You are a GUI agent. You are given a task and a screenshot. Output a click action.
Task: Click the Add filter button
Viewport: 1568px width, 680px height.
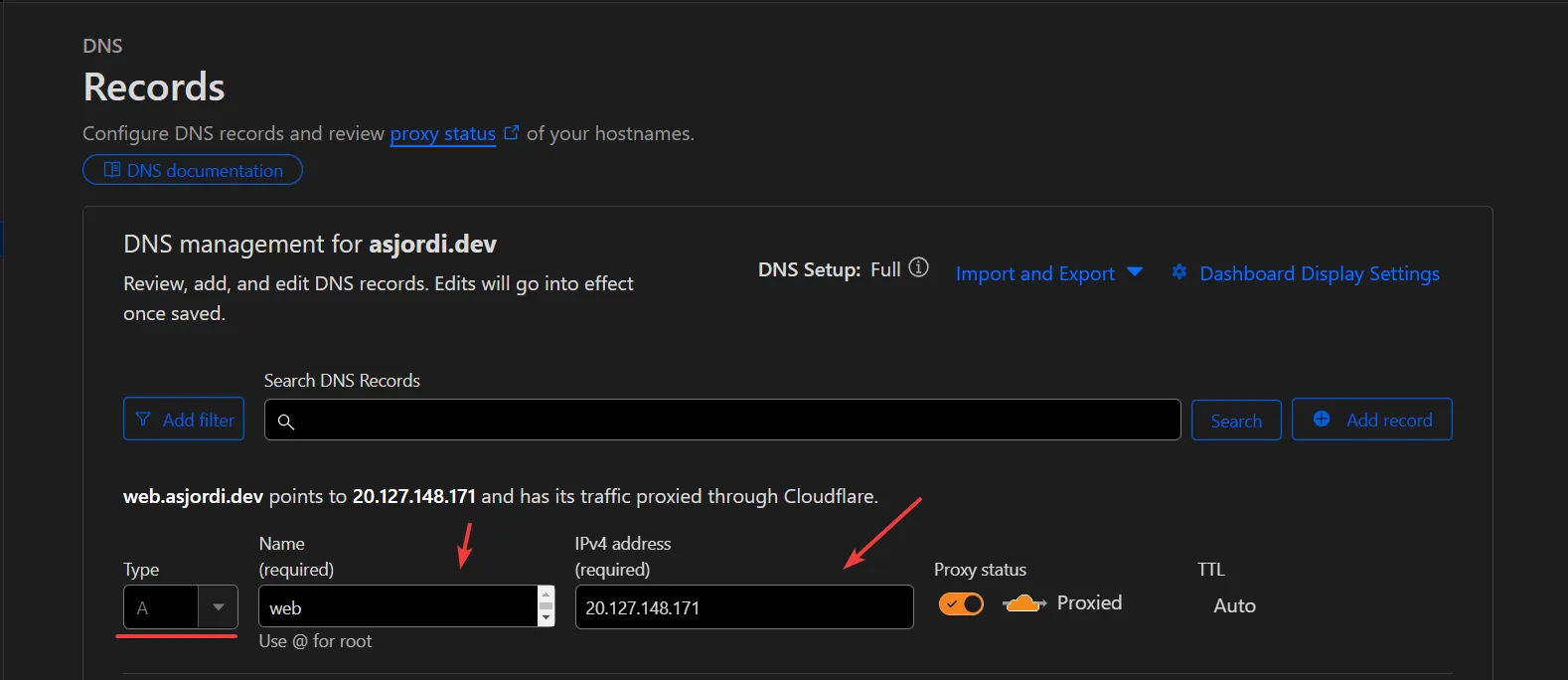[x=184, y=419]
